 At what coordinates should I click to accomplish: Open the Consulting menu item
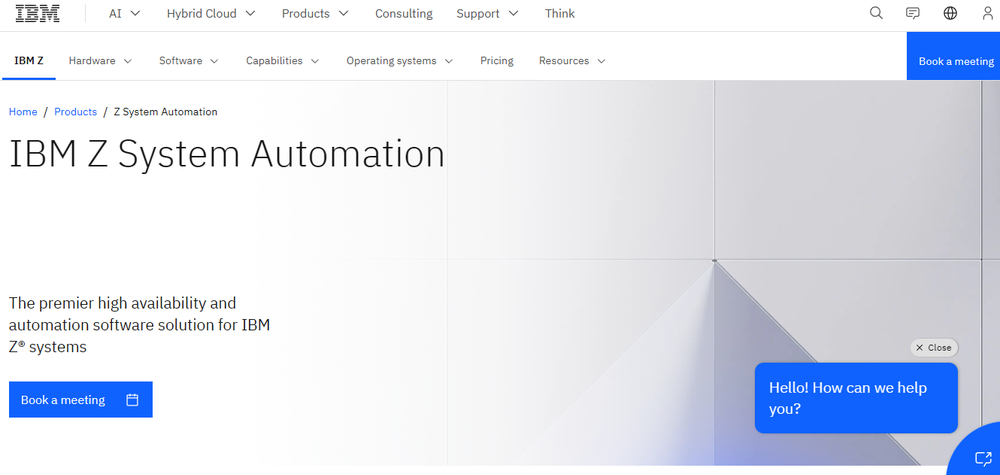point(404,13)
